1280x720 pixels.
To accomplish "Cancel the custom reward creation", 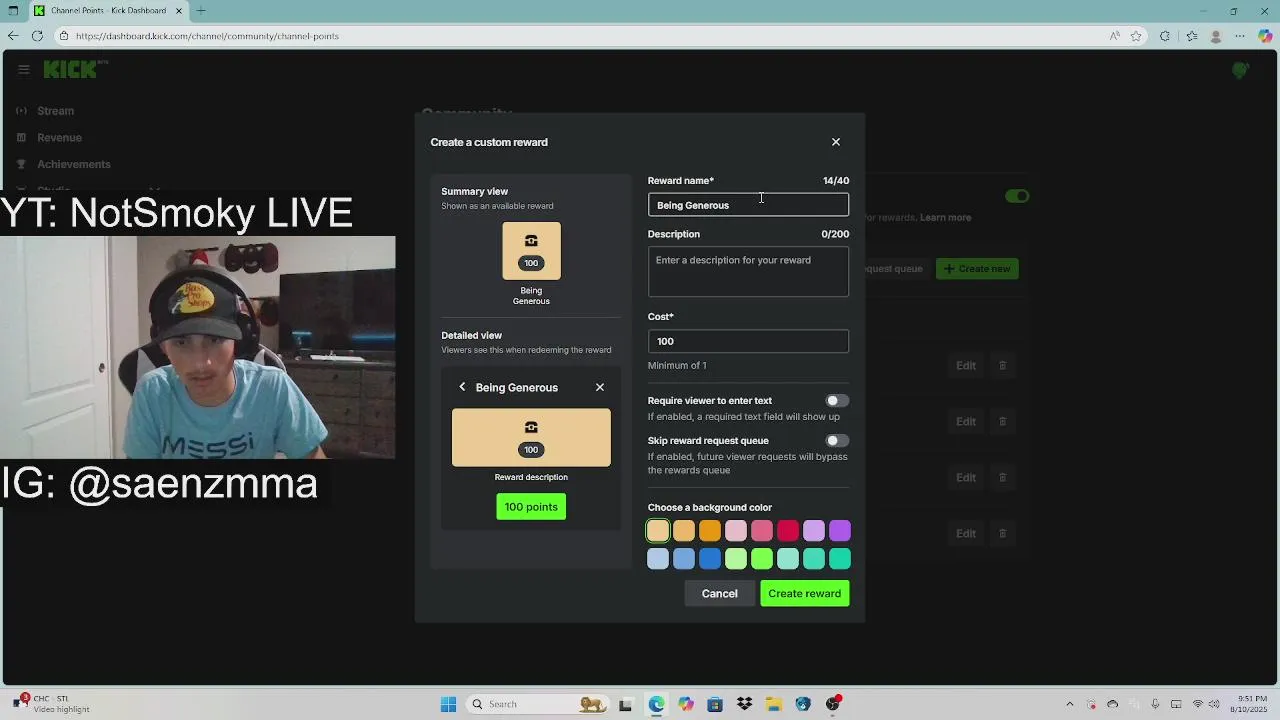I will tap(719, 594).
